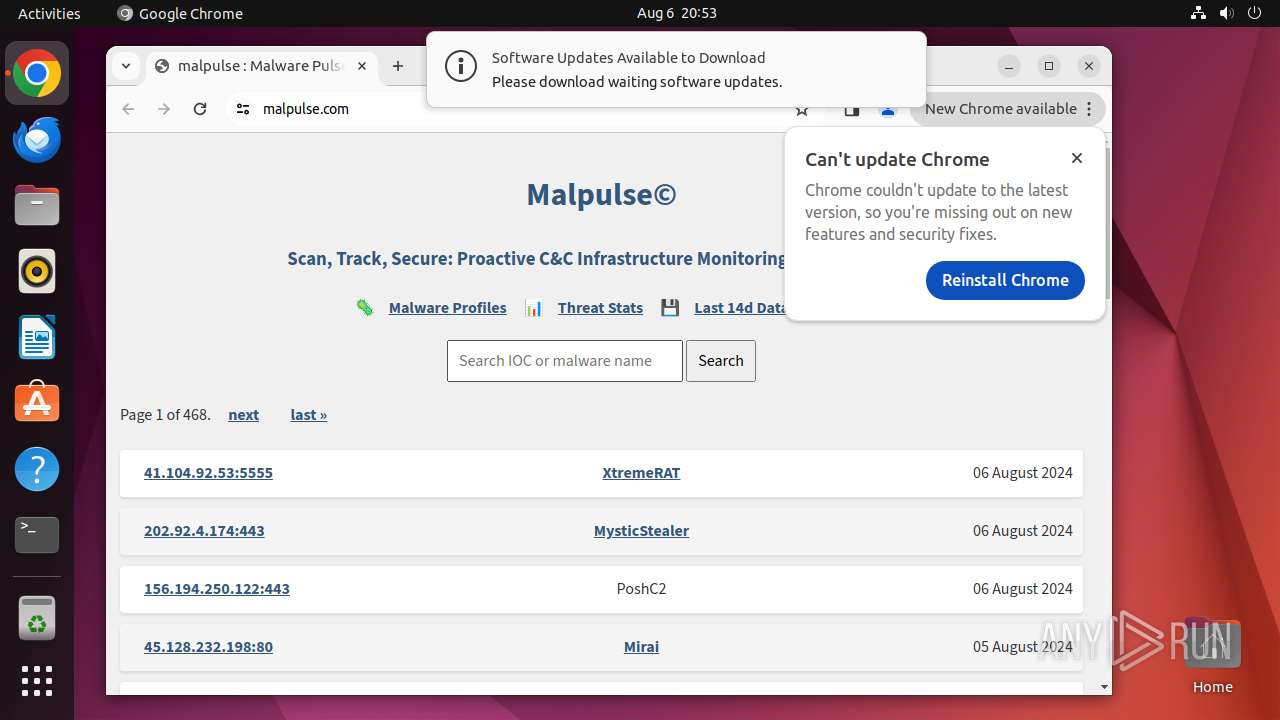The height and width of the screenshot is (720, 1280).
Task: Open the Home folder desktop icon
Action: [x=1212, y=656]
